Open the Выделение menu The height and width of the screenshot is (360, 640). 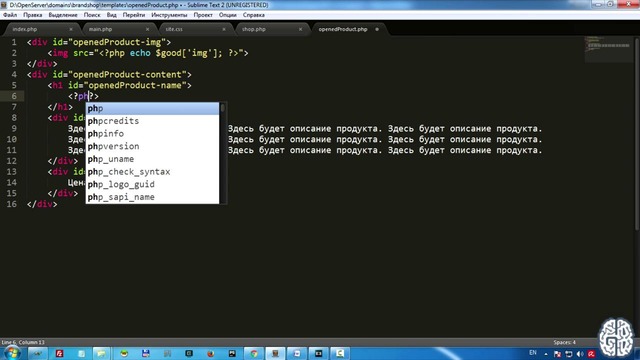click(x=63, y=15)
